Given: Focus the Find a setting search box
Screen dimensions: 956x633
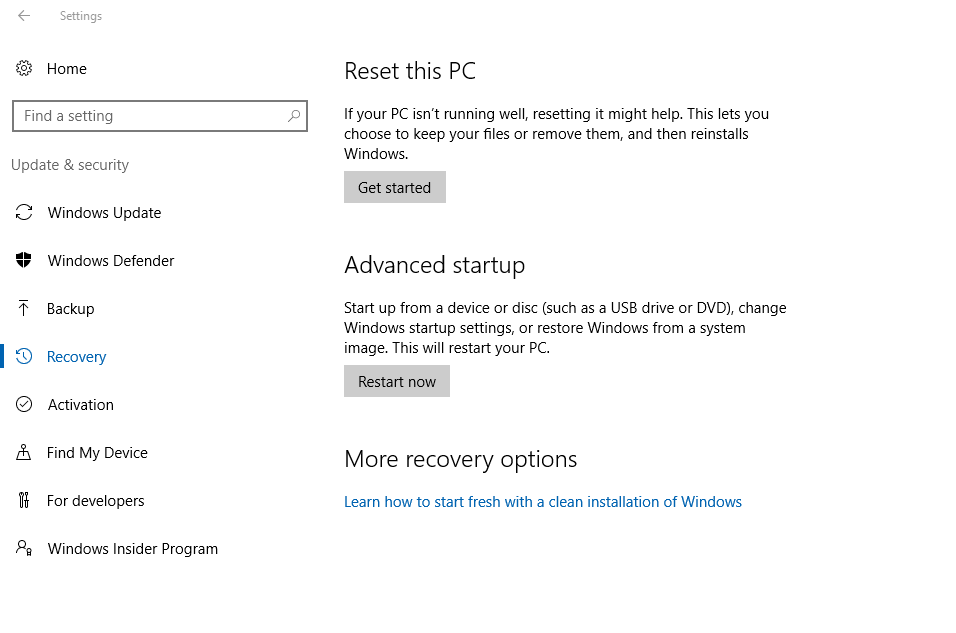Looking at the screenshot, I should [150, 116].
